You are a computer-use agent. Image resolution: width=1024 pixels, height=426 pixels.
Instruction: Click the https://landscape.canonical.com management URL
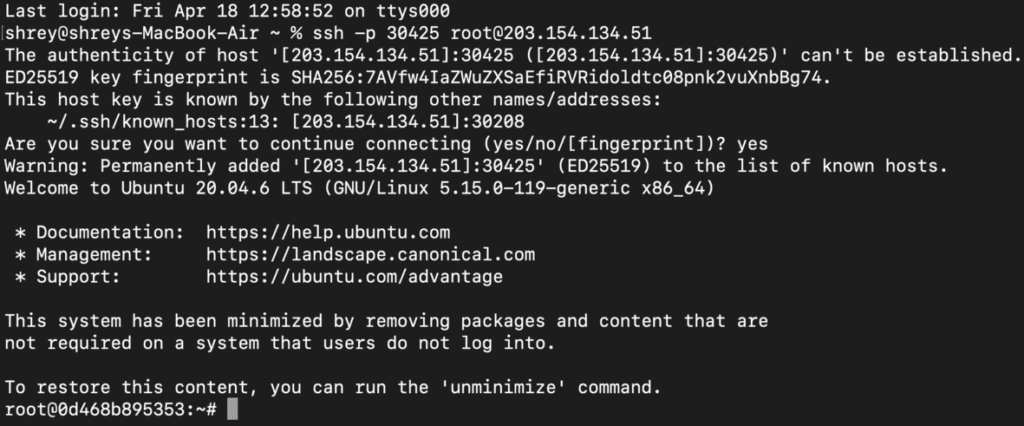tap(370, 255)
